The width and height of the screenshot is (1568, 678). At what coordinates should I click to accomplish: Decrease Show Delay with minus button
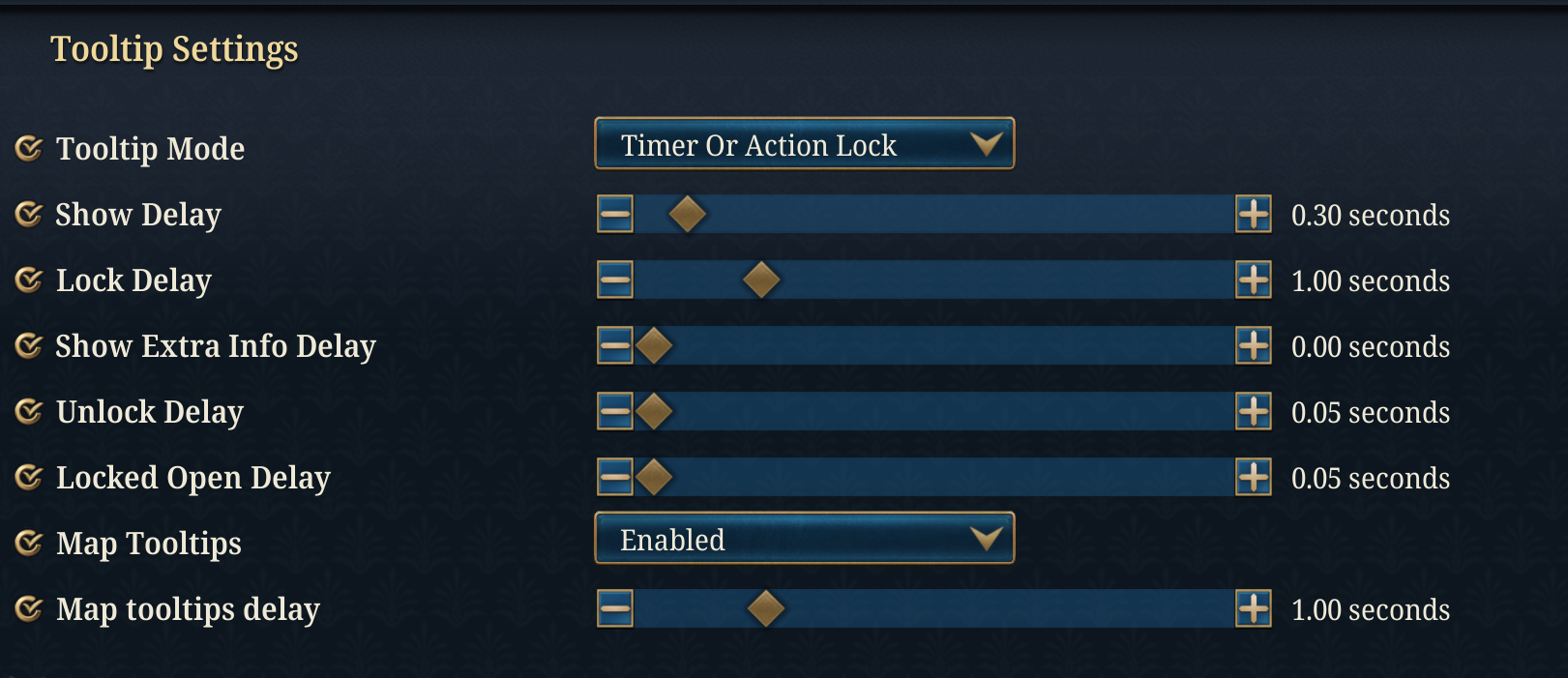pos(615,214)
